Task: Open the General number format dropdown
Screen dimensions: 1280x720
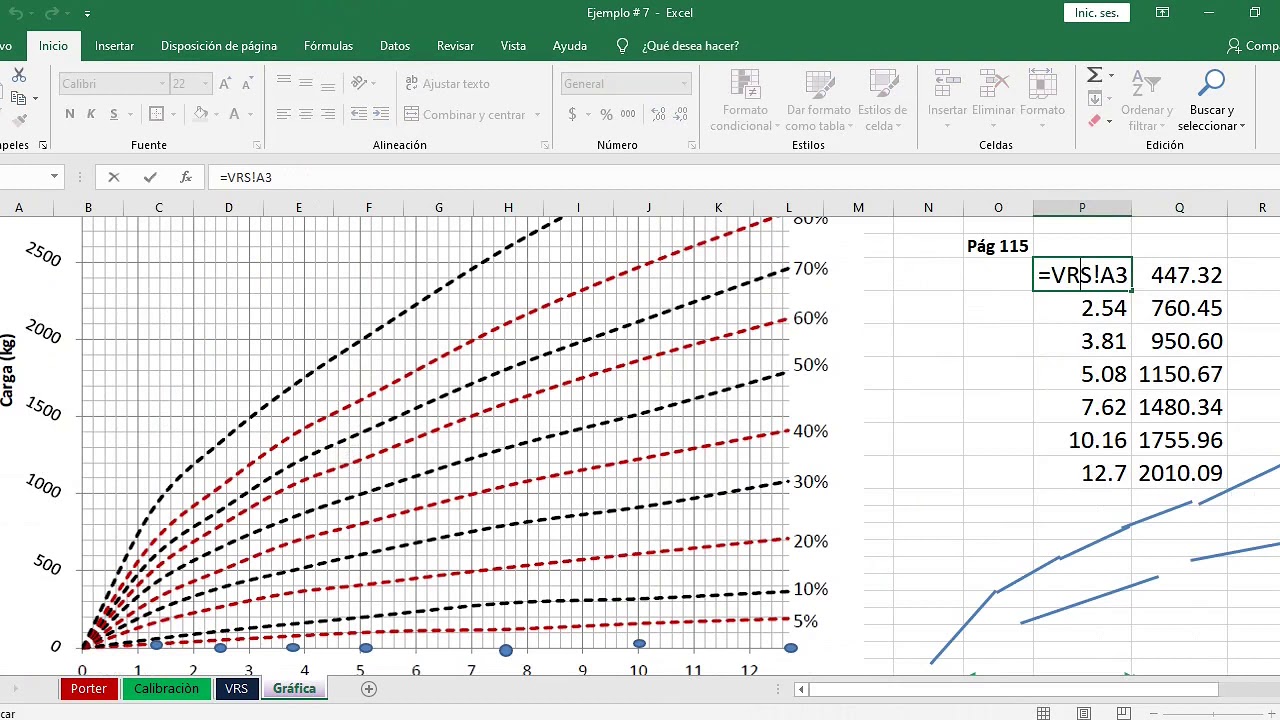Action: coord(684,84)
